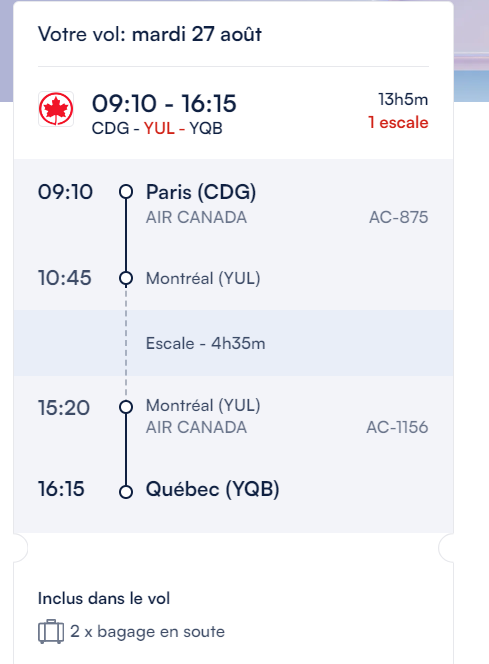489x664 pixels.
Task: Select the 09:10 - 16:15 flight time header
Action: 164,104
